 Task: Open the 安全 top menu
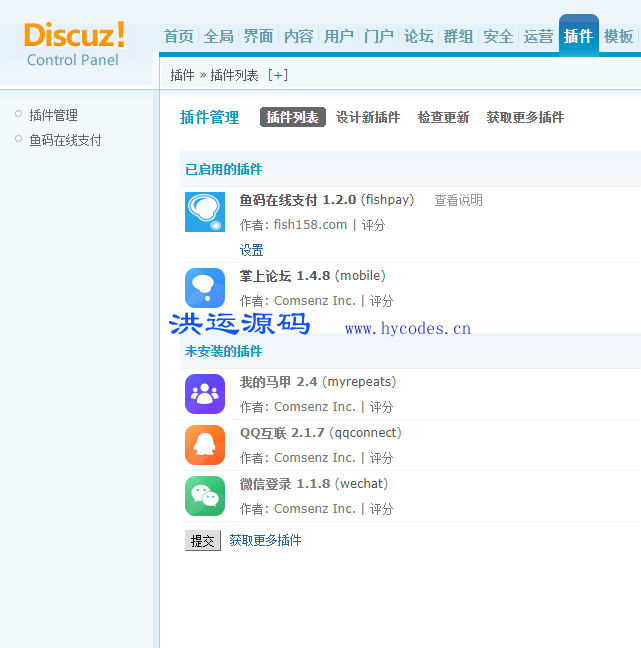coord(498,36)
